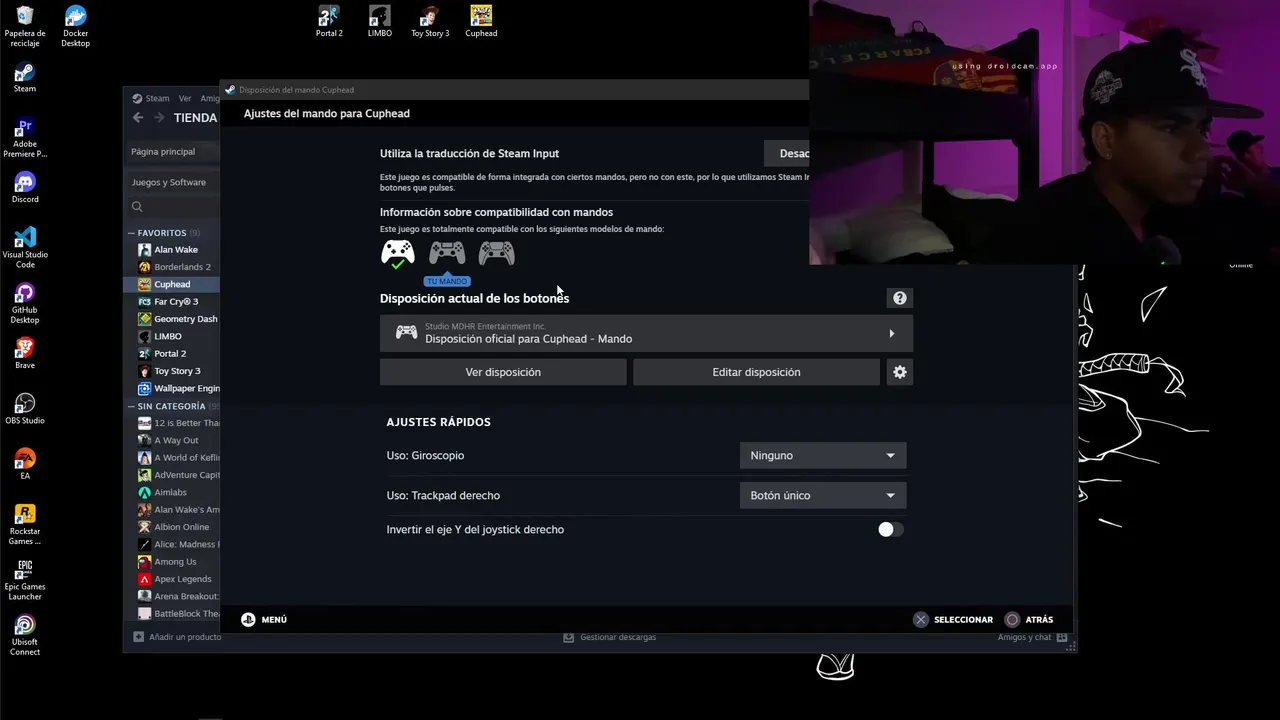The image size is (1280, 720).
Task: Collapse the FAVORITOS category in Steam library
Action: 131,233
